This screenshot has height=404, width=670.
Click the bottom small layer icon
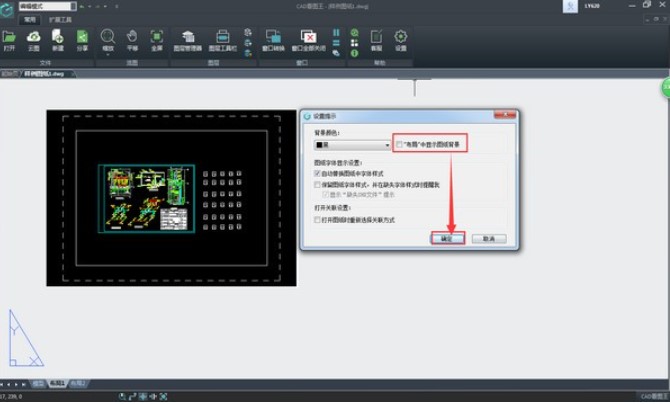tap(248, 53)
